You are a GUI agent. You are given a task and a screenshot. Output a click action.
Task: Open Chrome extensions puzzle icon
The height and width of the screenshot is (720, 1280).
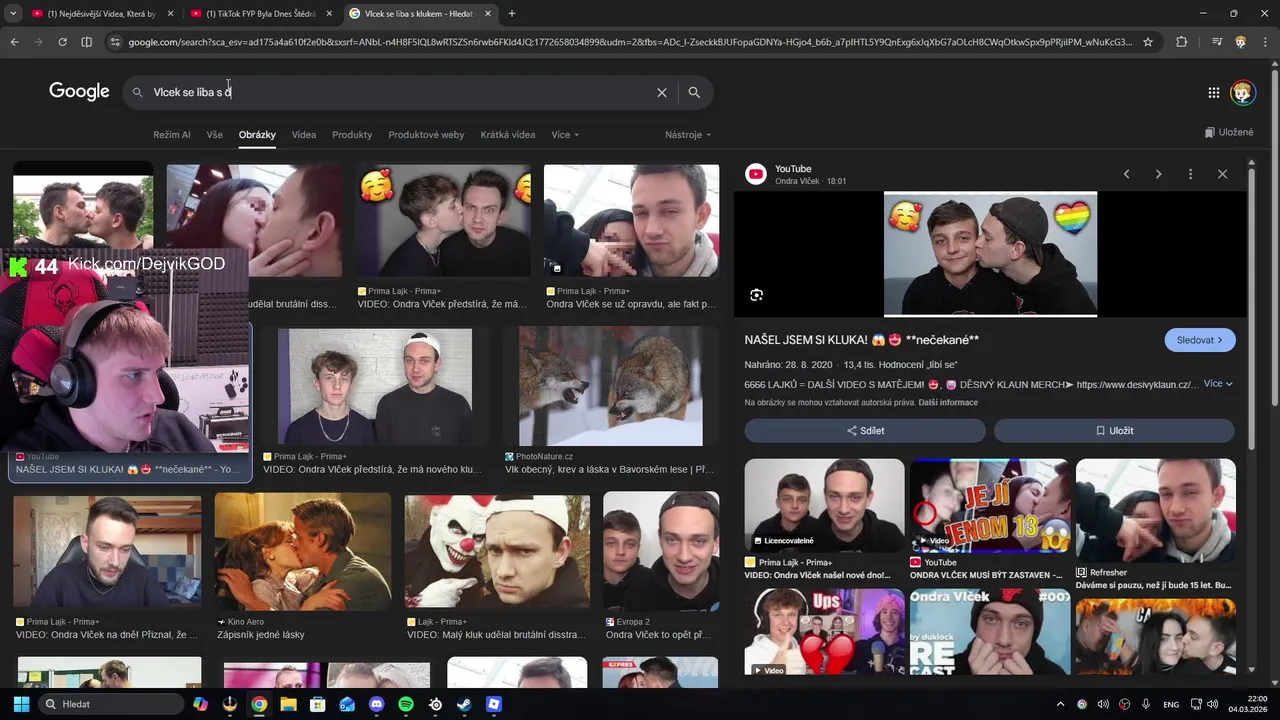coord(1182,42)
